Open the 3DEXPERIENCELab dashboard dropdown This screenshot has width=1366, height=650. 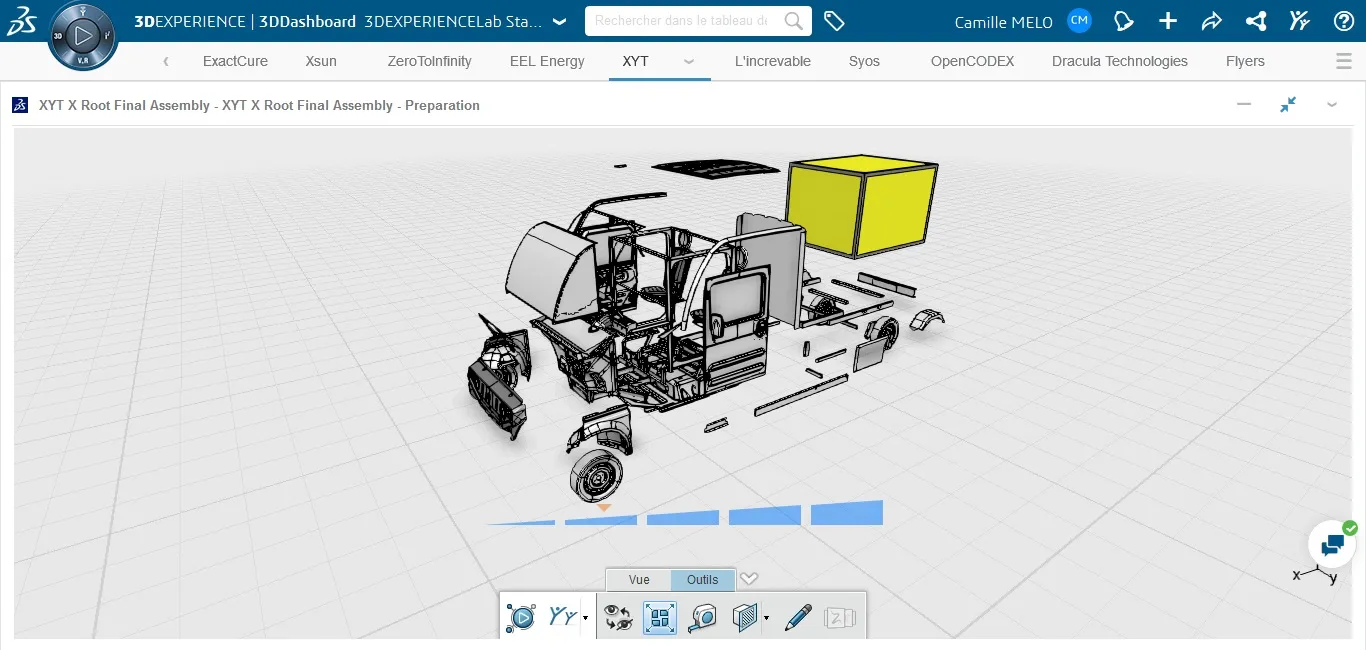pyautogui.click(x=561, y=20)
